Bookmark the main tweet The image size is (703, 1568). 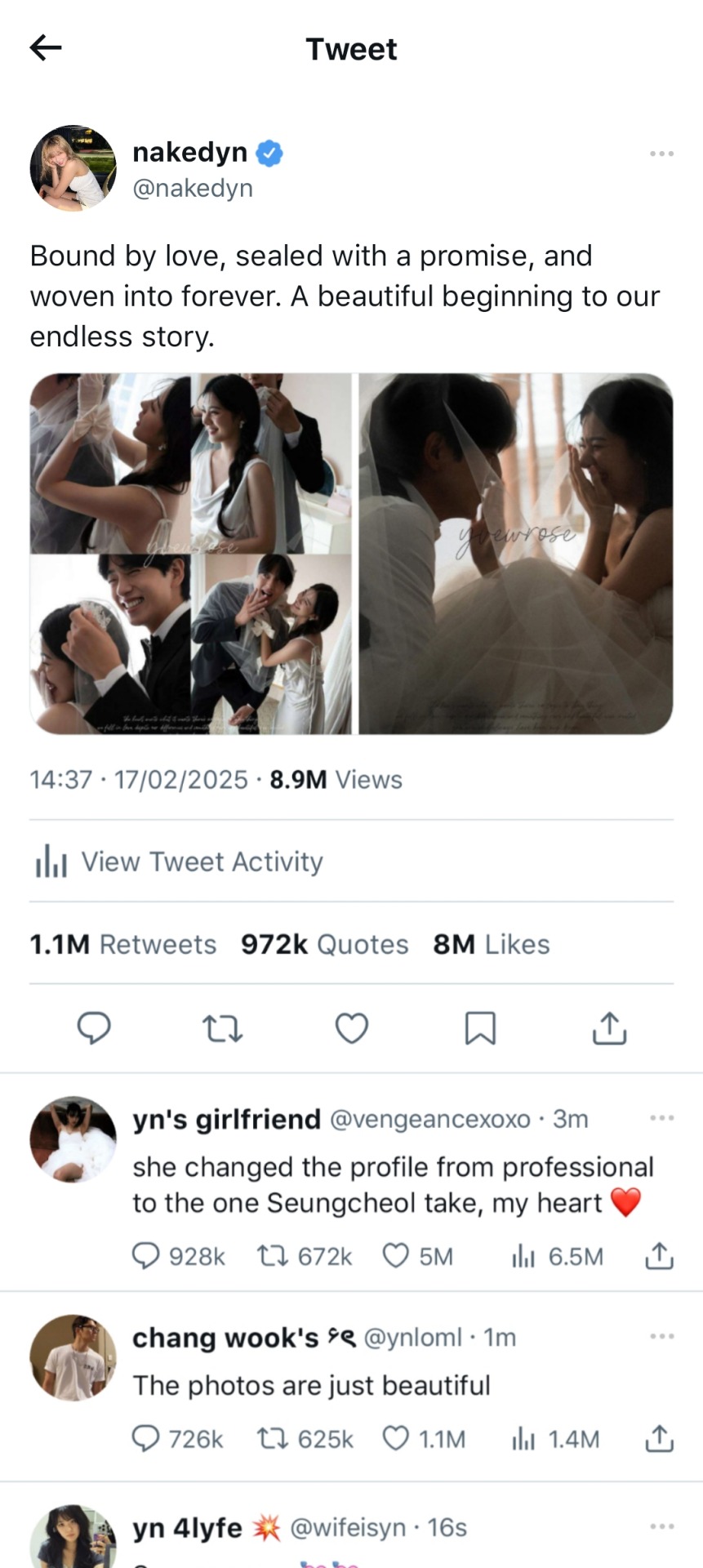tap(480, 1028)
